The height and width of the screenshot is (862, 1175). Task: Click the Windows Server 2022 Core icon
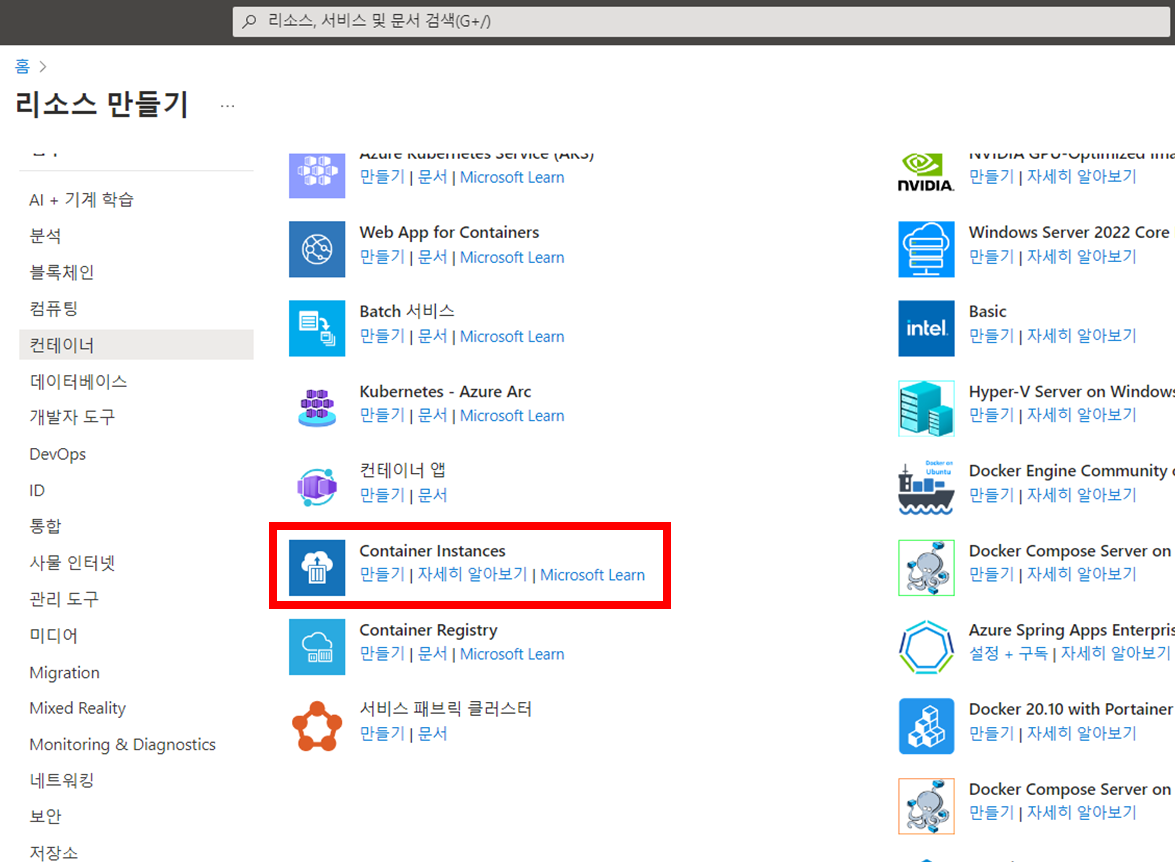[926, 249]
